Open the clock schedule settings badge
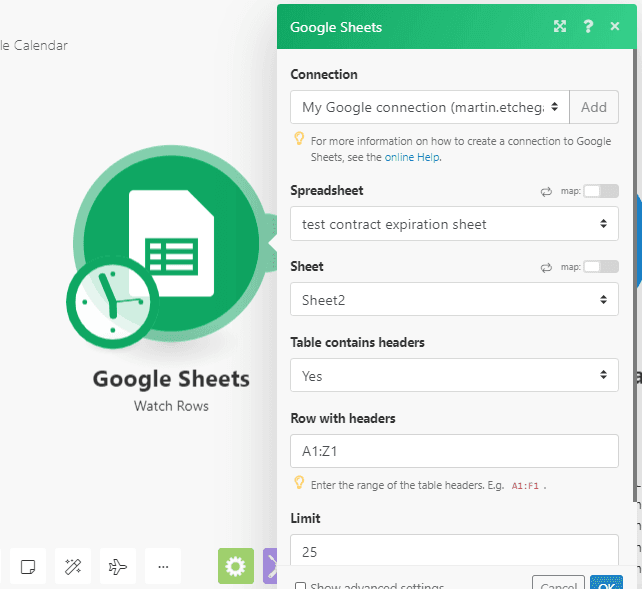642x589 pixels. point(110,301)
